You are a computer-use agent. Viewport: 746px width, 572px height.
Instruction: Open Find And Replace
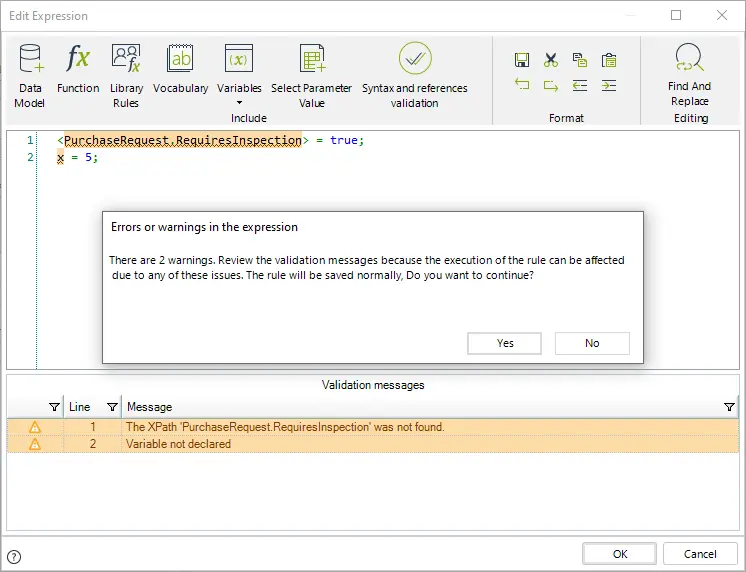pyautogui.click(x=689, y=75)
